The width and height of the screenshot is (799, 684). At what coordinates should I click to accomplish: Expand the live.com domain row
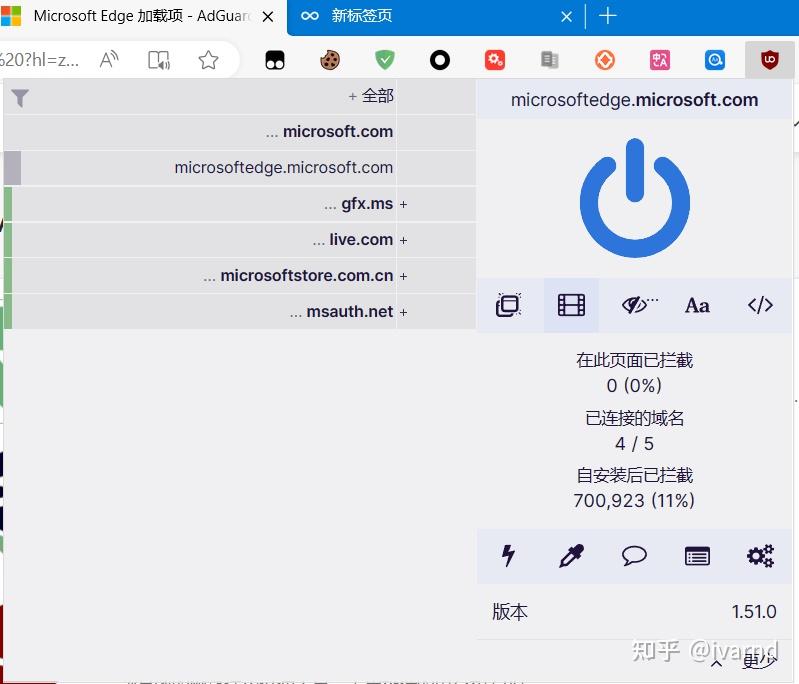[403, 240]
